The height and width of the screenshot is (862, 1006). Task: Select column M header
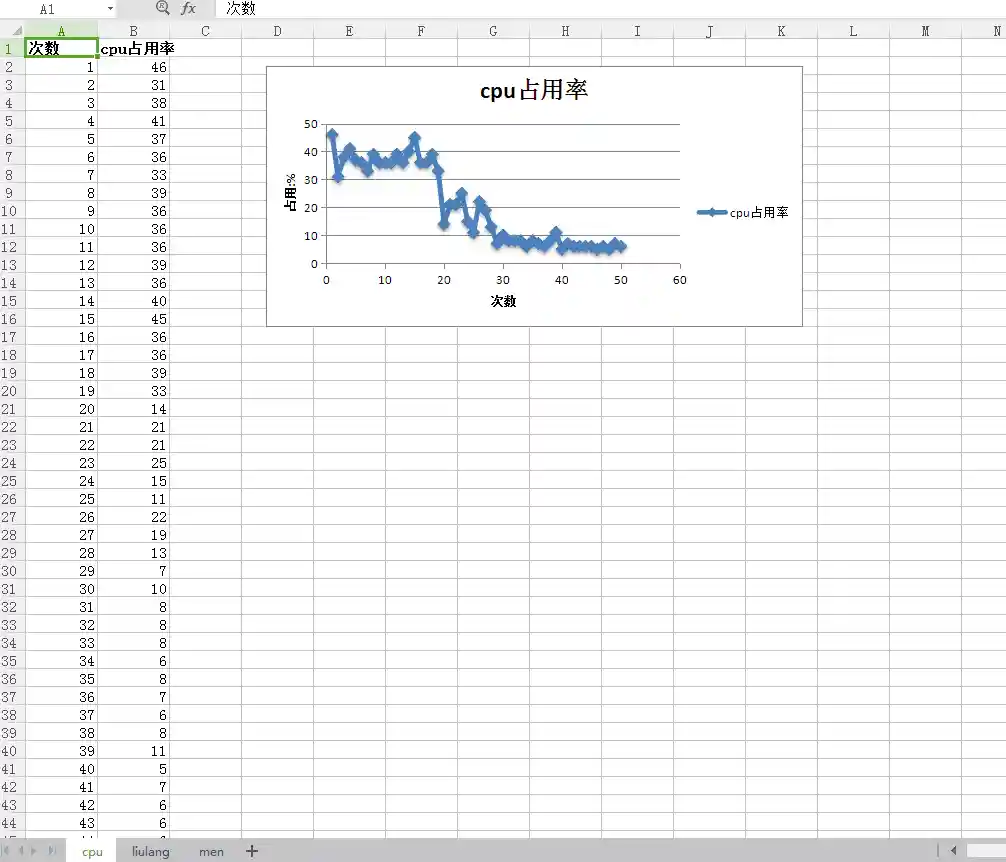coord(925,31)
